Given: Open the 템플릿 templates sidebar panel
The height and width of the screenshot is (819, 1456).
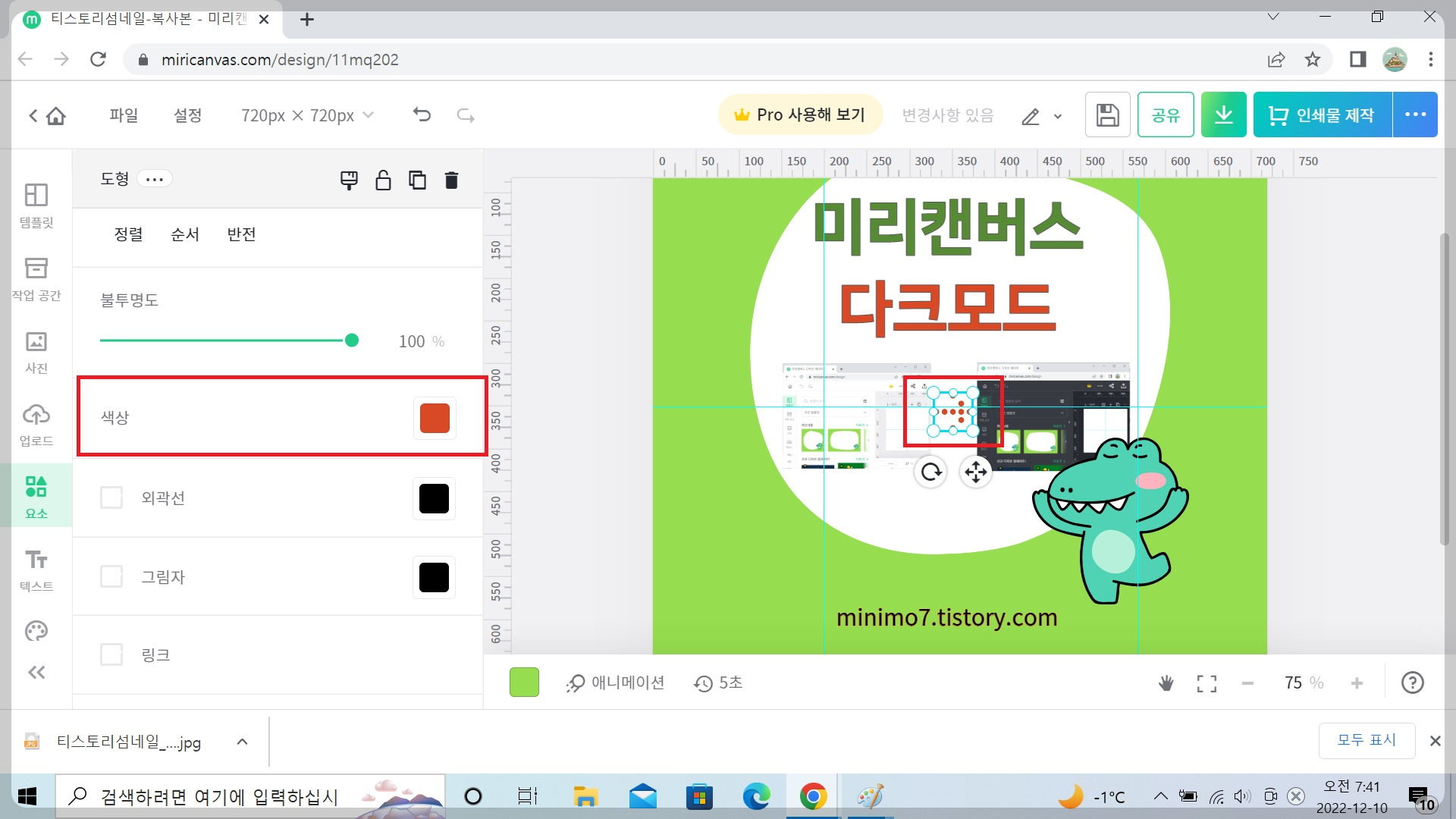Looking at the screenshot, I should pos(36,206).
